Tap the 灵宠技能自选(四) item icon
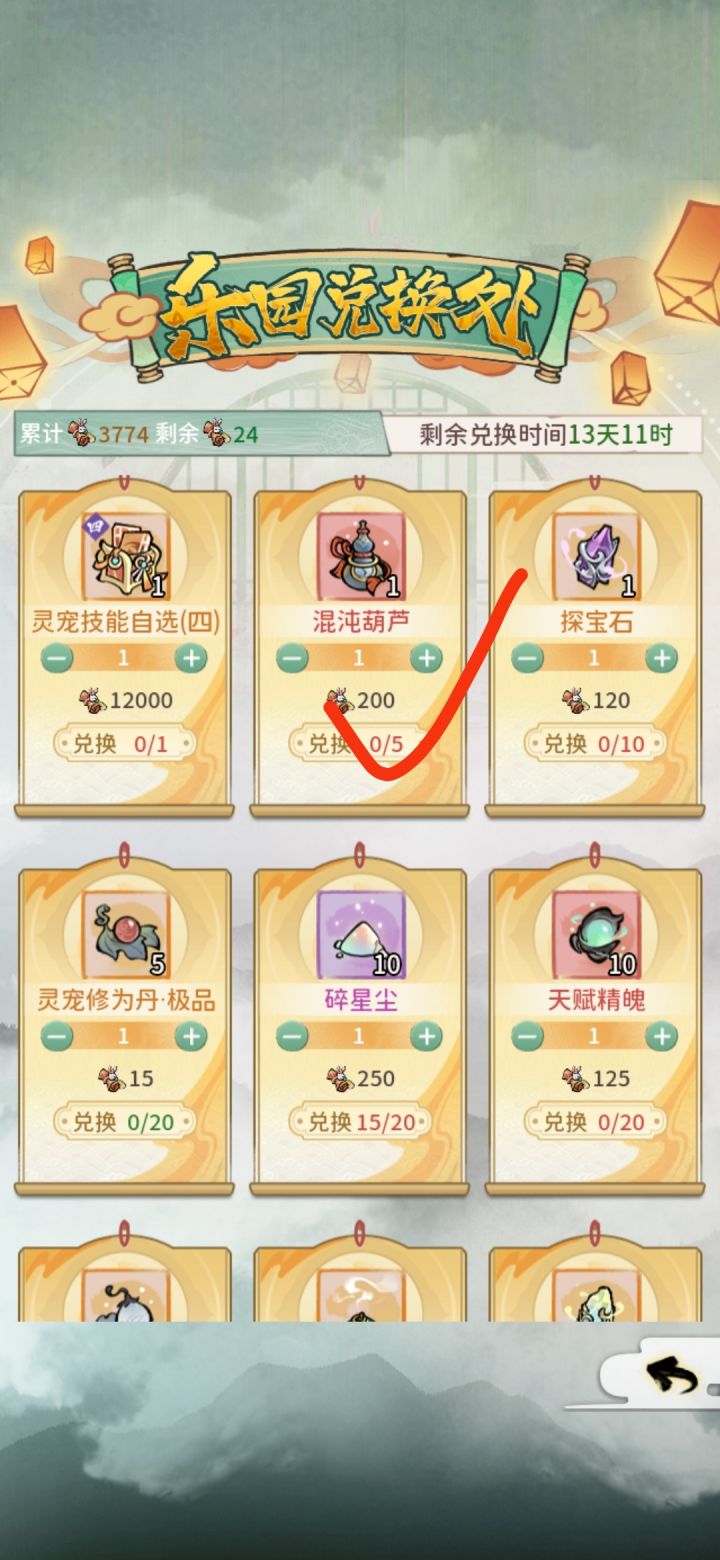Image resolution: width=720 pixels, height=1560 pixels. tap(125, 555)
